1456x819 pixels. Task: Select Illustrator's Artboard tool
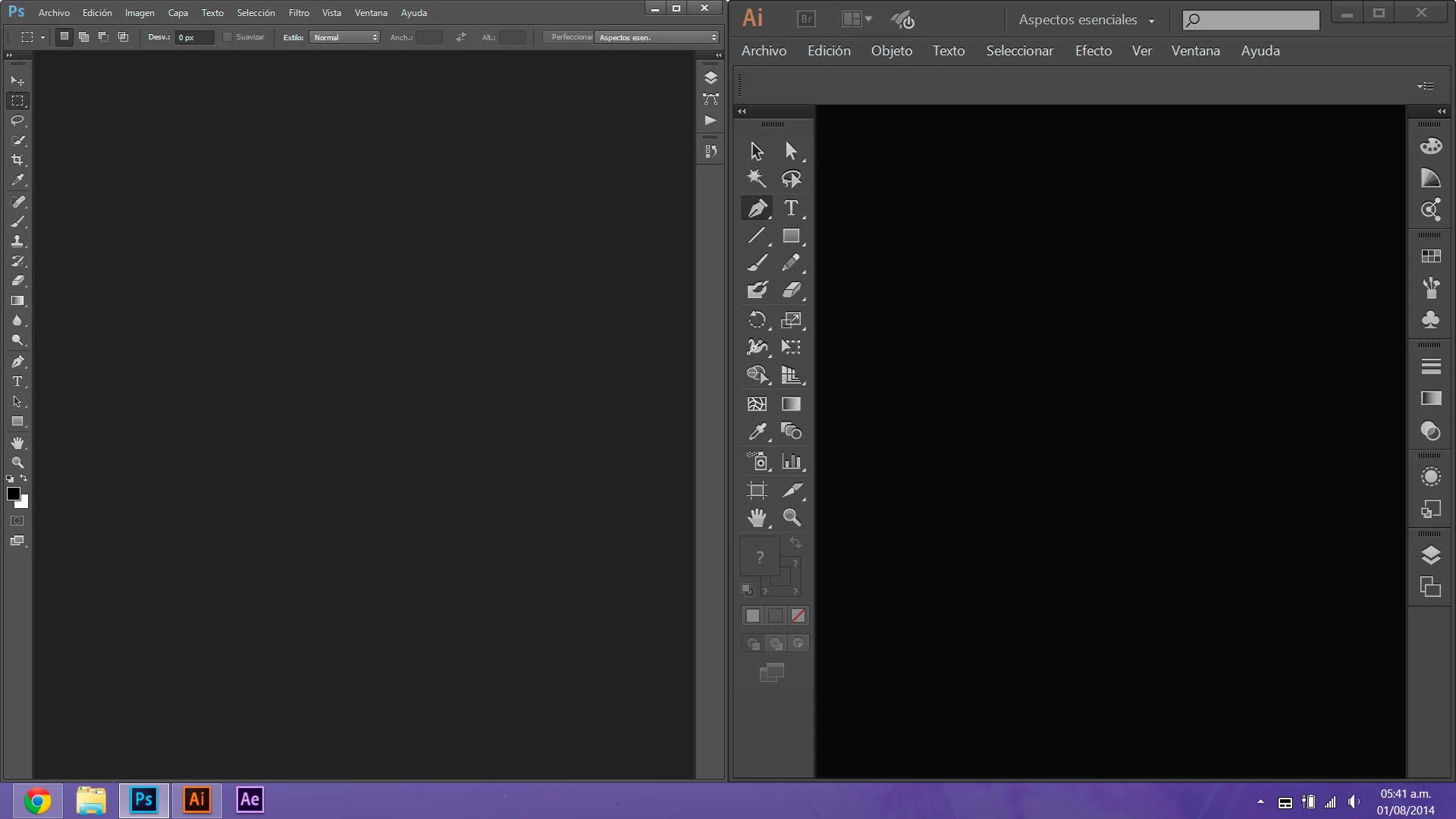(x=757, y=491)
